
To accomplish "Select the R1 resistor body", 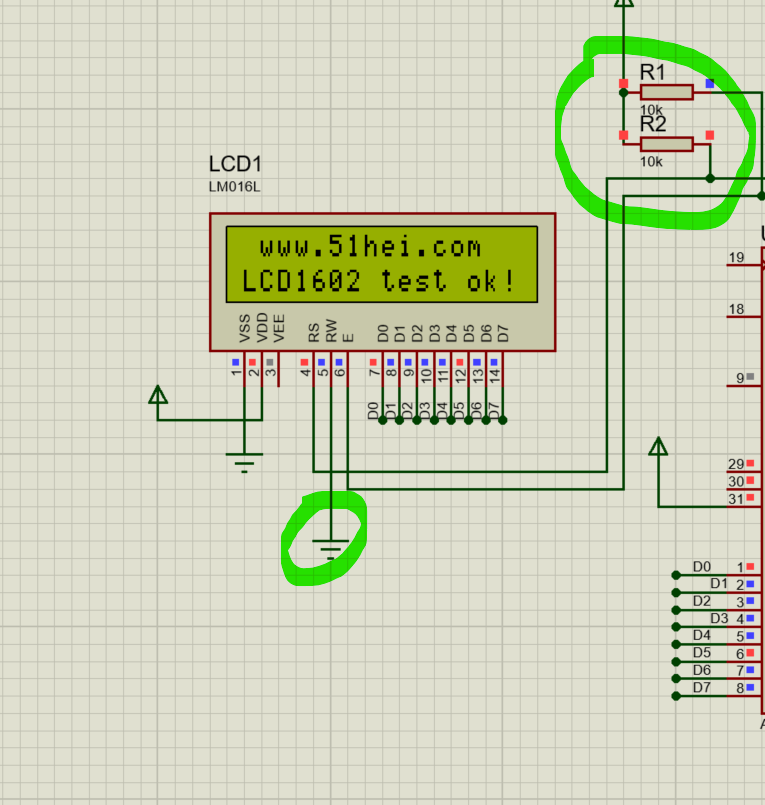I will tap(666, 92).
